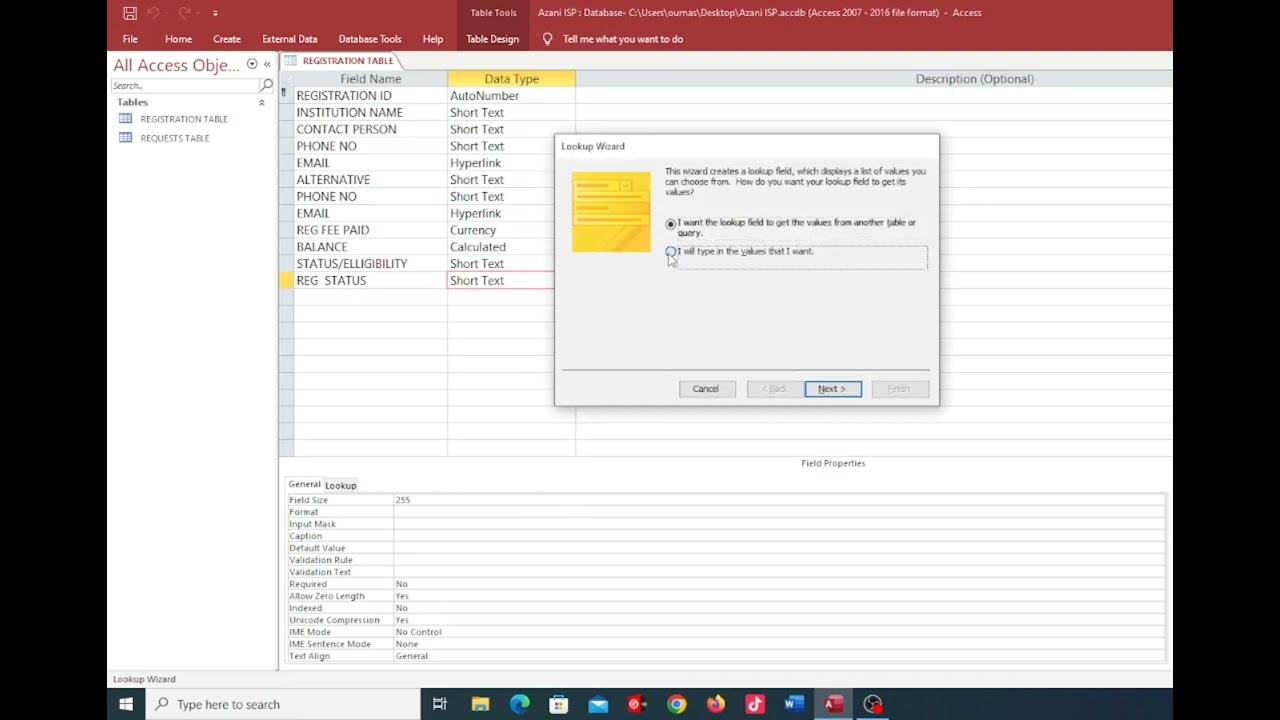
Task: Click the Description (Optional) column header
Action: 874,79
